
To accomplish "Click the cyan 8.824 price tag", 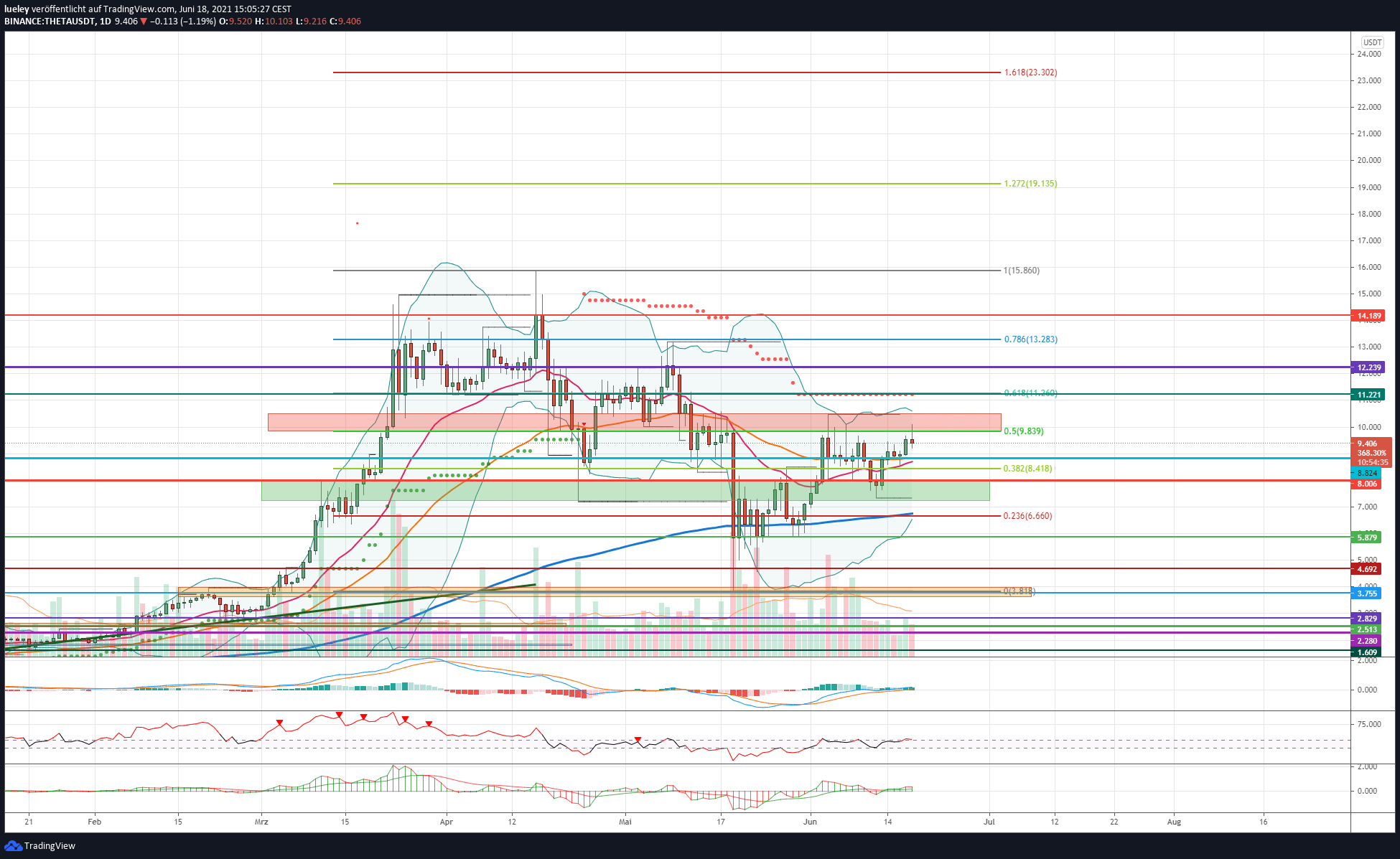I will (x=1366, y=474).
